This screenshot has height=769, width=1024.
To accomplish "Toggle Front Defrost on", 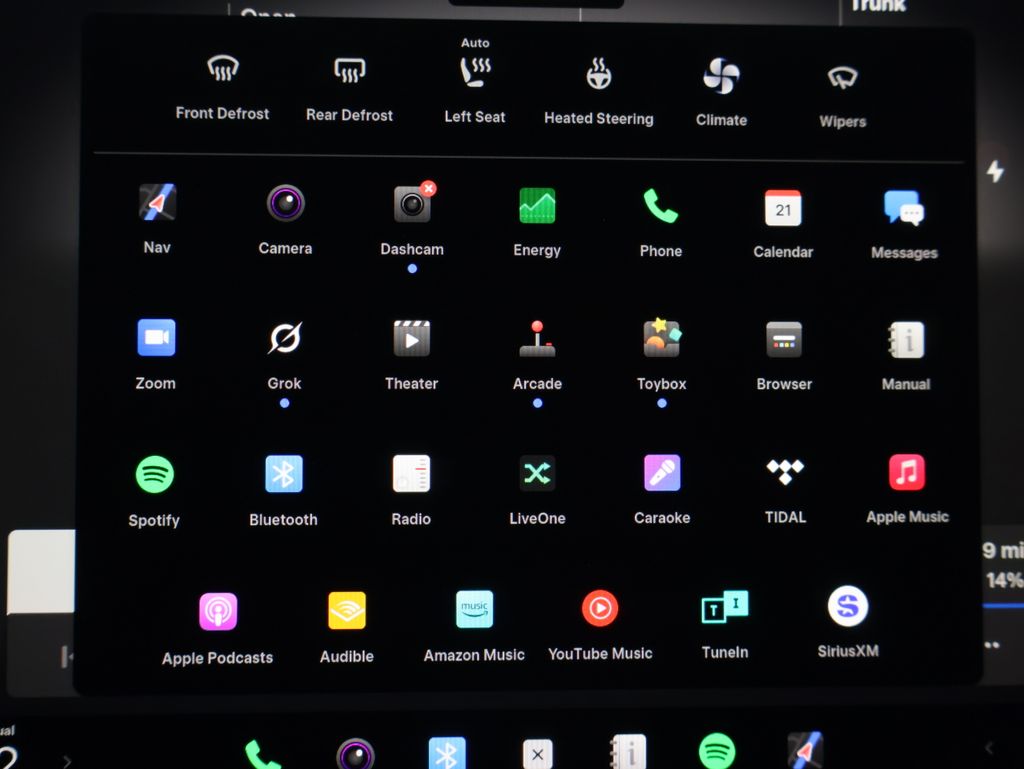I will tap(222, 70).
